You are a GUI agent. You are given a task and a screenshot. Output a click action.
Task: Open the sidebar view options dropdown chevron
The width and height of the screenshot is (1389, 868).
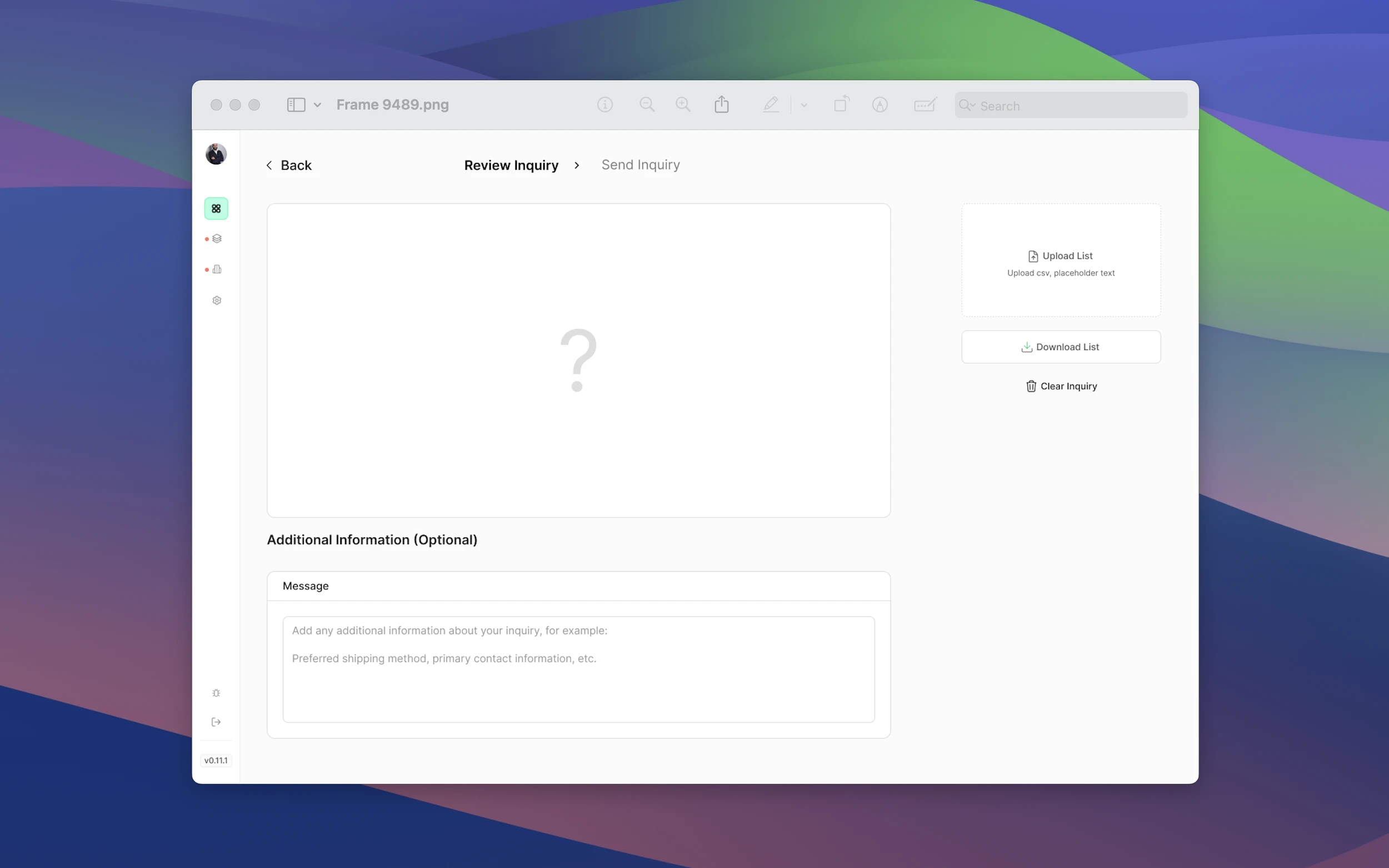(x=317, y=105)
